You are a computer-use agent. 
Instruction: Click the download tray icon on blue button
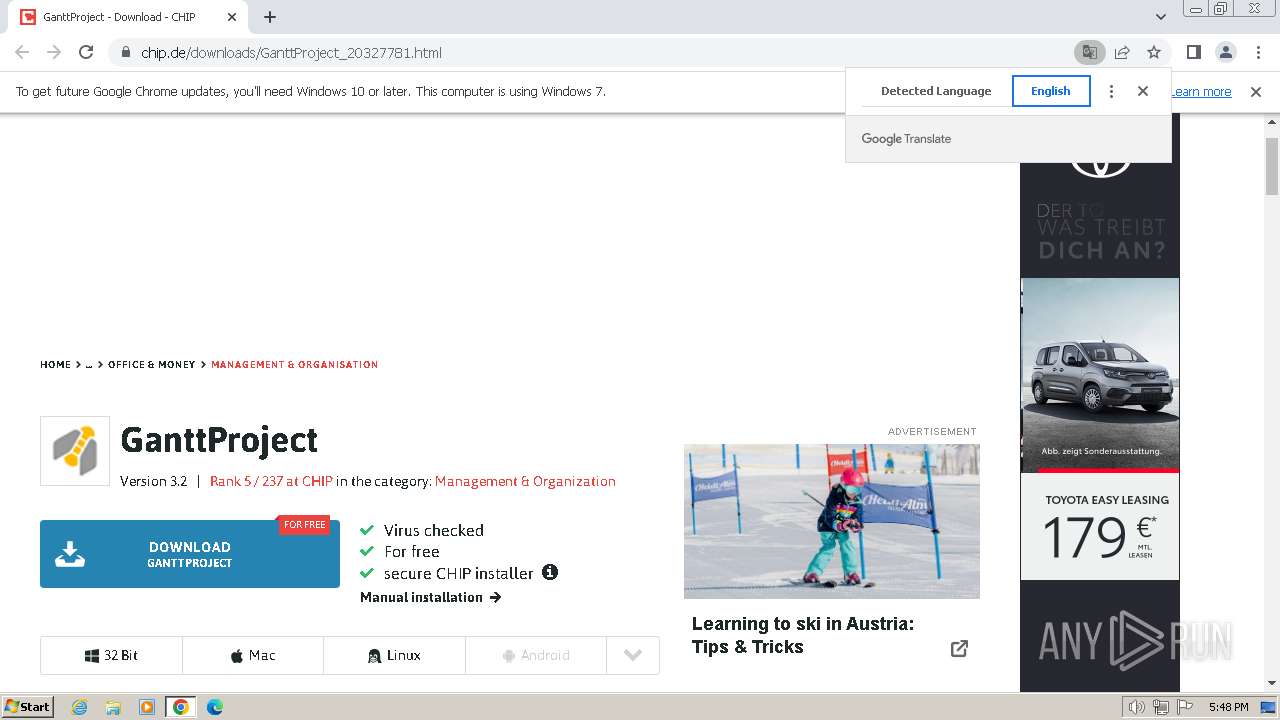pos(70,554)
